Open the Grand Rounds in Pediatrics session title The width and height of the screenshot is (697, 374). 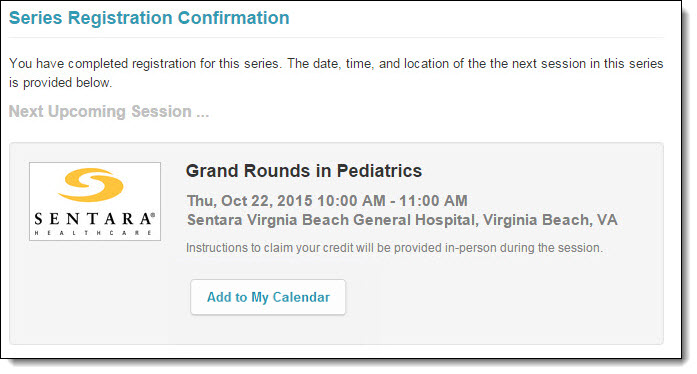click(x=304, y=171)
